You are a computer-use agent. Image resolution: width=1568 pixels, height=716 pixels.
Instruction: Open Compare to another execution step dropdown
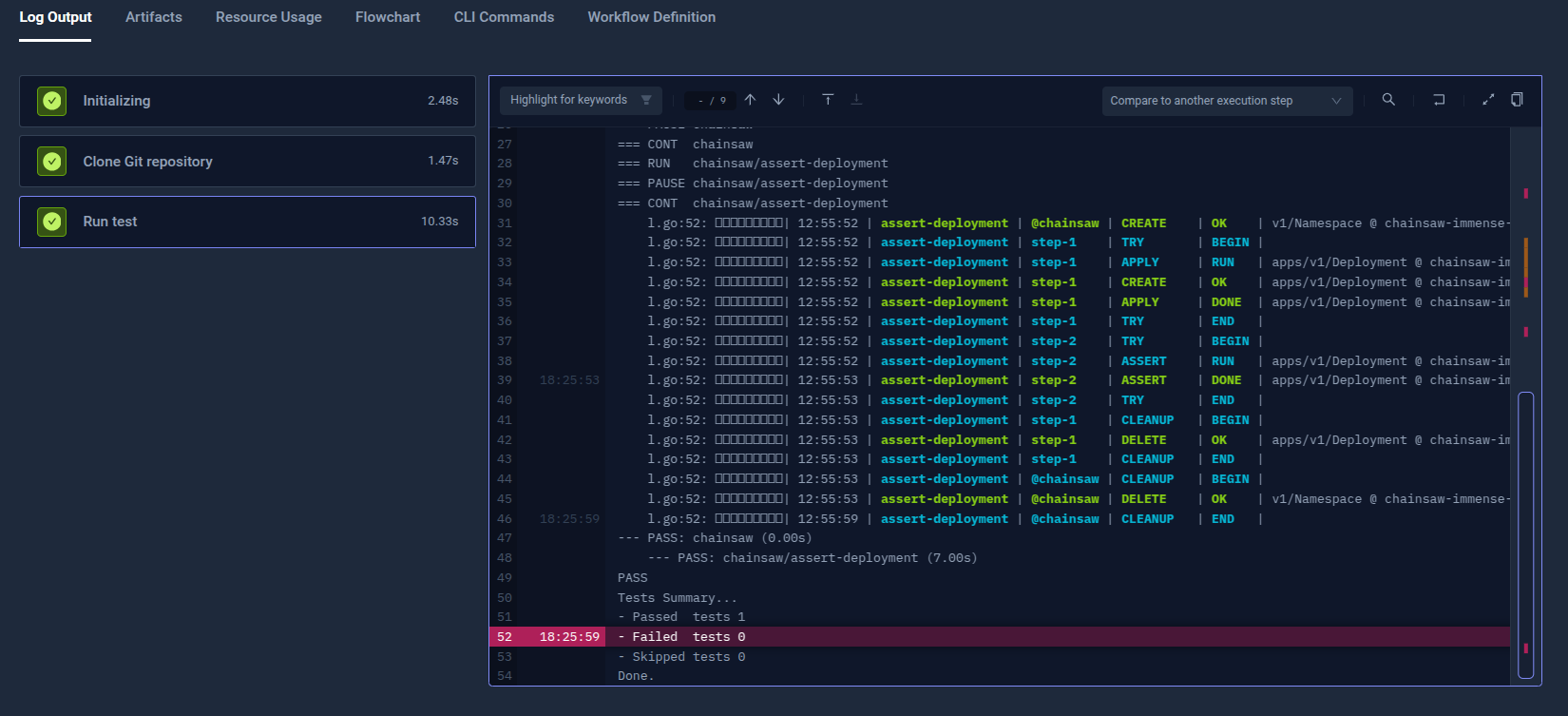click(x=1226, y=101)
